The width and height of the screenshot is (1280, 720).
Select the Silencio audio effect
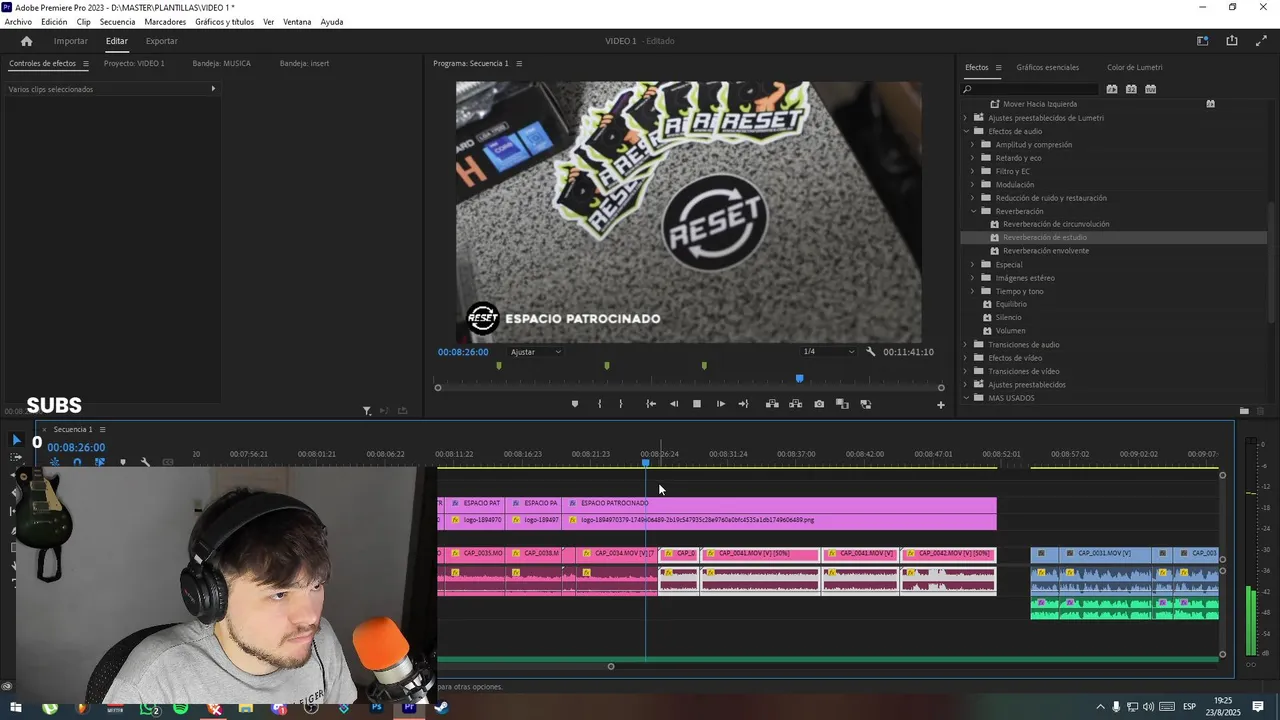click(x=1008, y=318)
